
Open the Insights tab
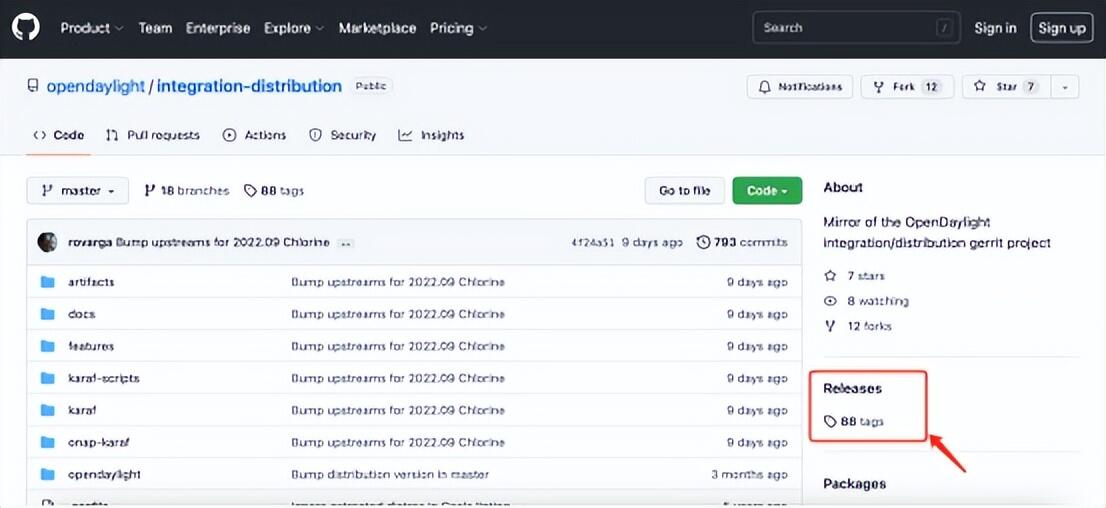click(x=432, y=135)
